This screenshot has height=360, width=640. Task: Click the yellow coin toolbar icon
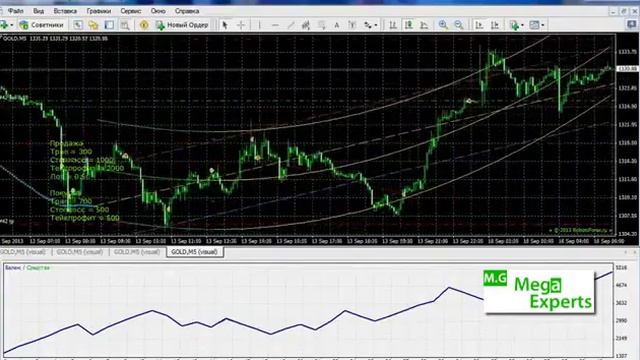click(x=144, y=25)
